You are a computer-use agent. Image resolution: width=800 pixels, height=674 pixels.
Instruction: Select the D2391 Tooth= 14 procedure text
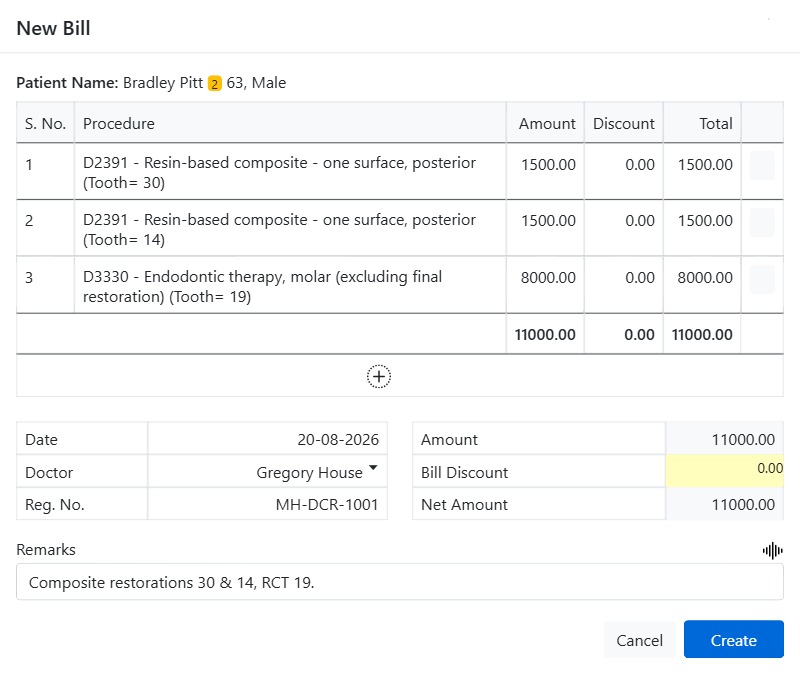click(279, 230)
